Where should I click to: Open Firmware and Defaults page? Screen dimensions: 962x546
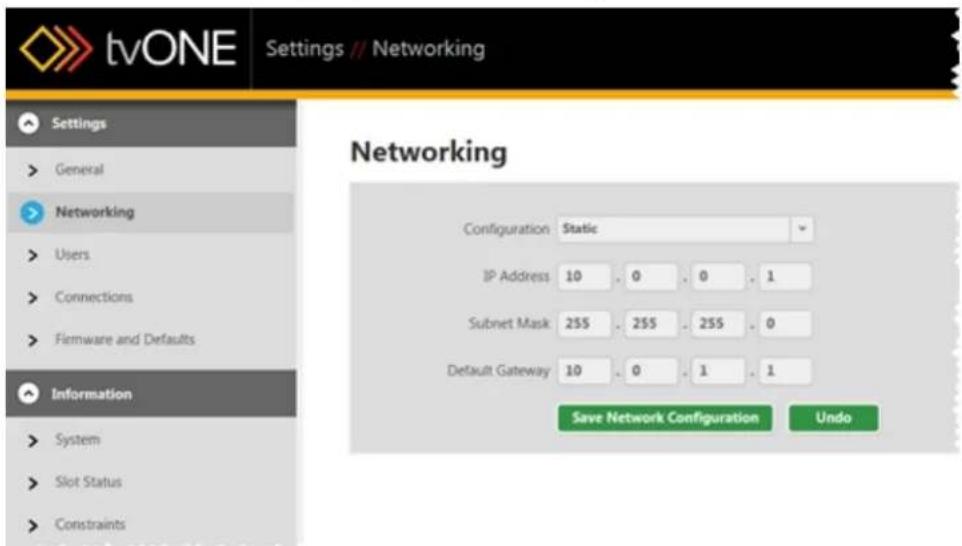[x=125, y=339]
